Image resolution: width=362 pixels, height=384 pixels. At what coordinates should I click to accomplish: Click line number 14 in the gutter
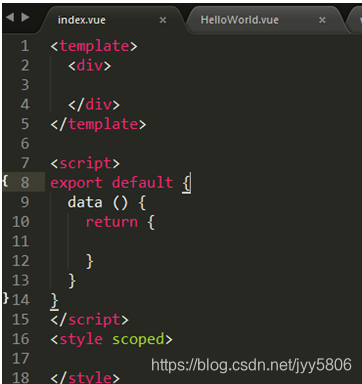pos(21,300)
